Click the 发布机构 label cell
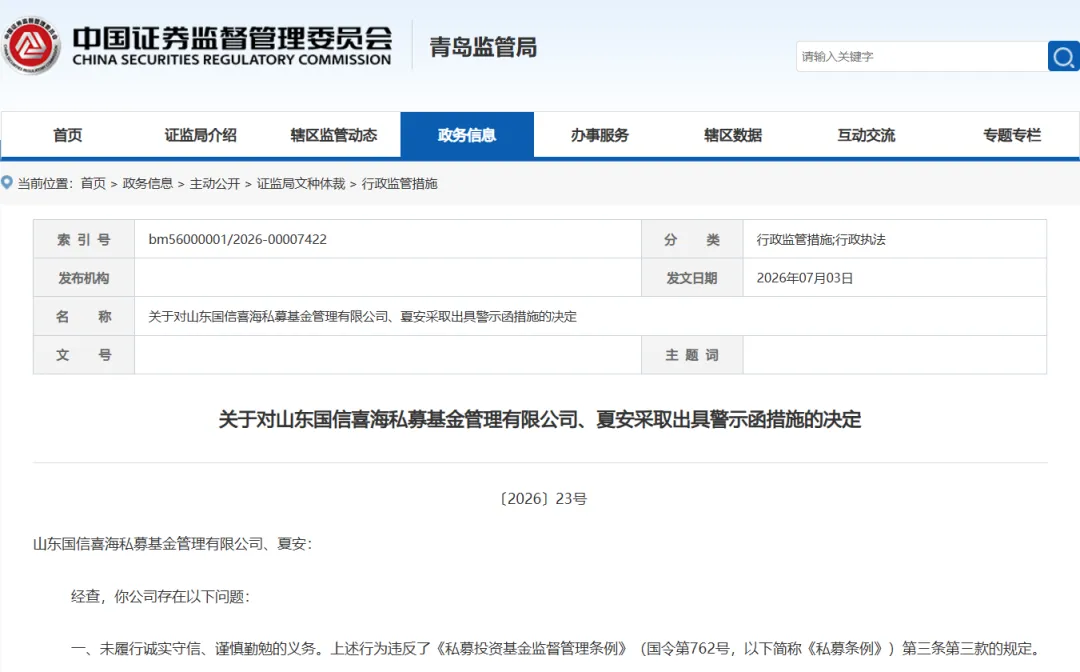 [x=84, y=278]
